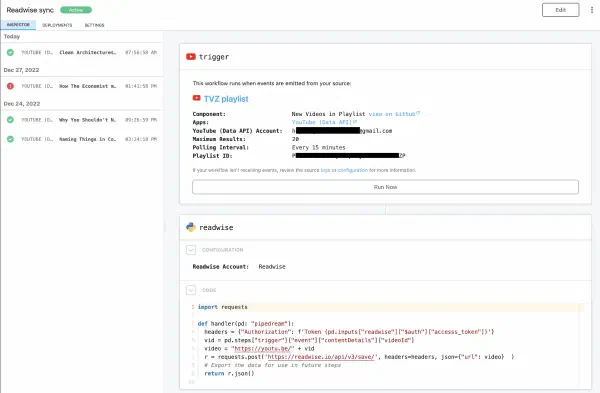Click the 07:56:58 AM event timestamp
Image resolution: width=600 pixels, height=393 pixels.
click(x=141, y=52)
